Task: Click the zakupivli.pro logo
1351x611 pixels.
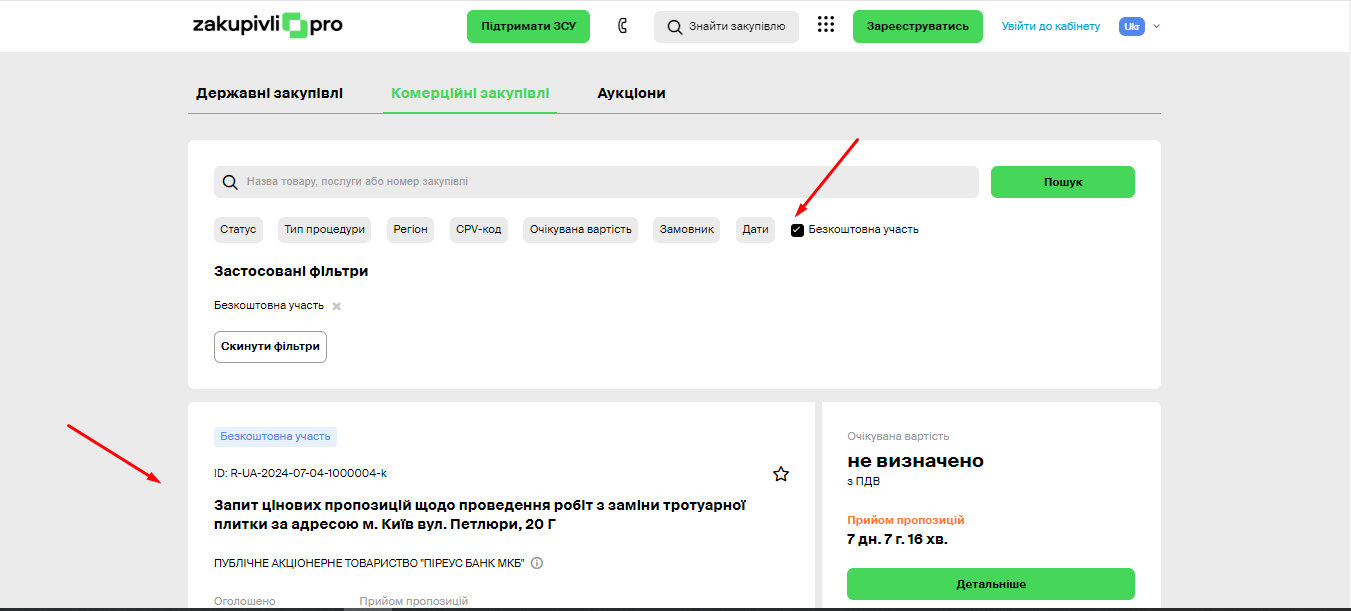Action: pyautogui.click(x=267, y=26)
